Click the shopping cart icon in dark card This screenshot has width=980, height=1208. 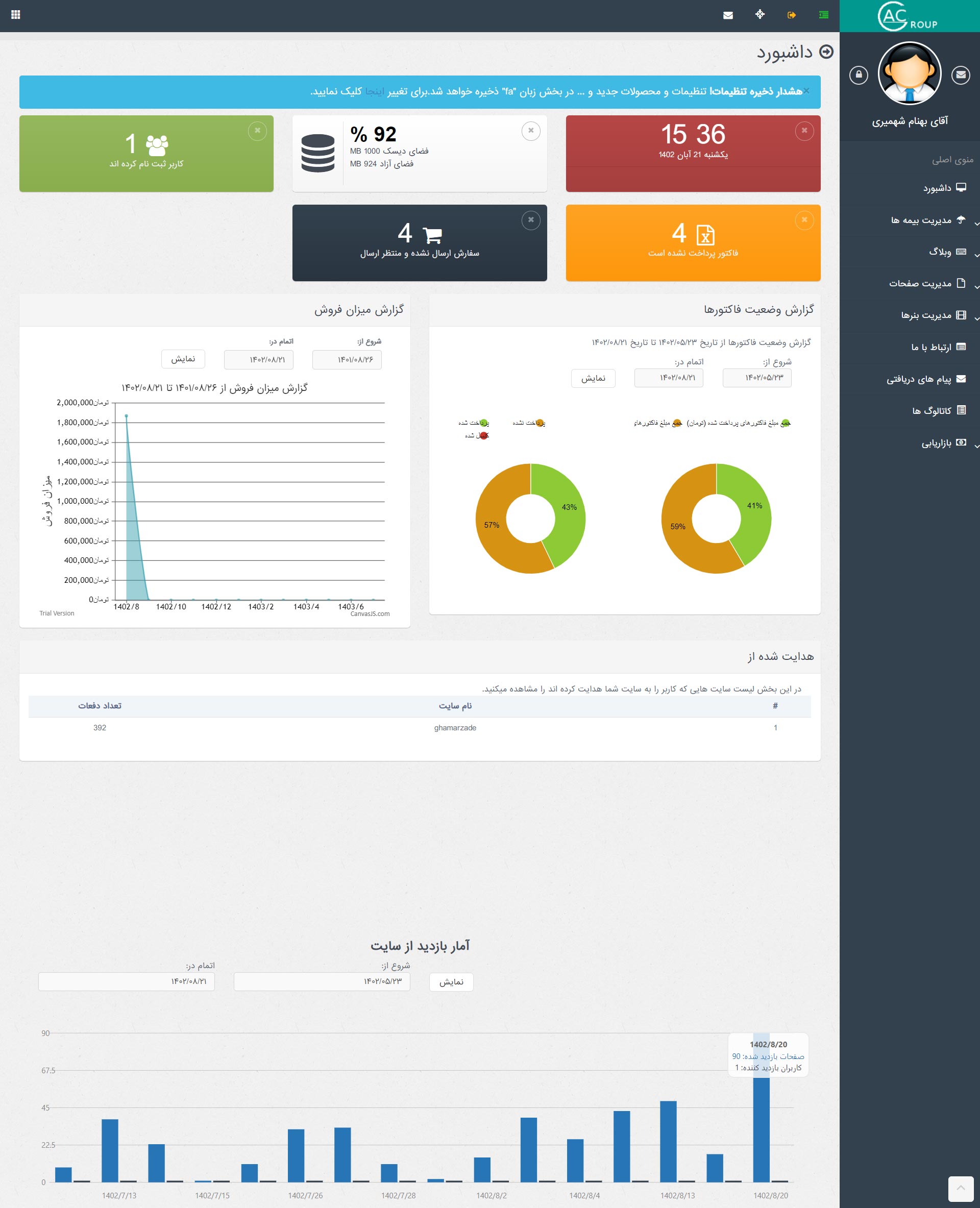point(432,235)
